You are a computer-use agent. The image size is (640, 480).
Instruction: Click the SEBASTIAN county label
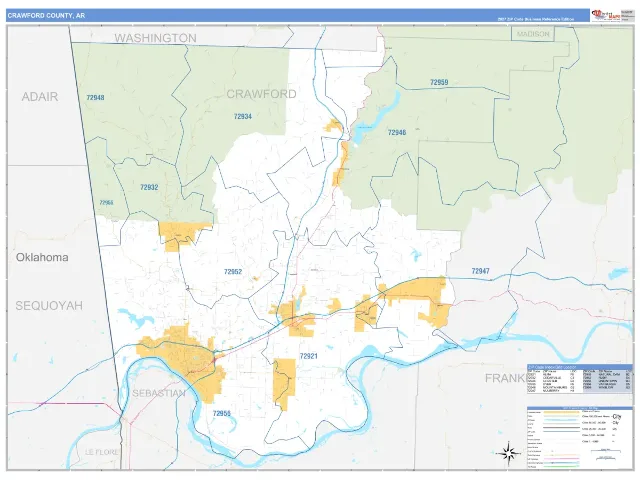pyautogui.click(x=159, y=393)
